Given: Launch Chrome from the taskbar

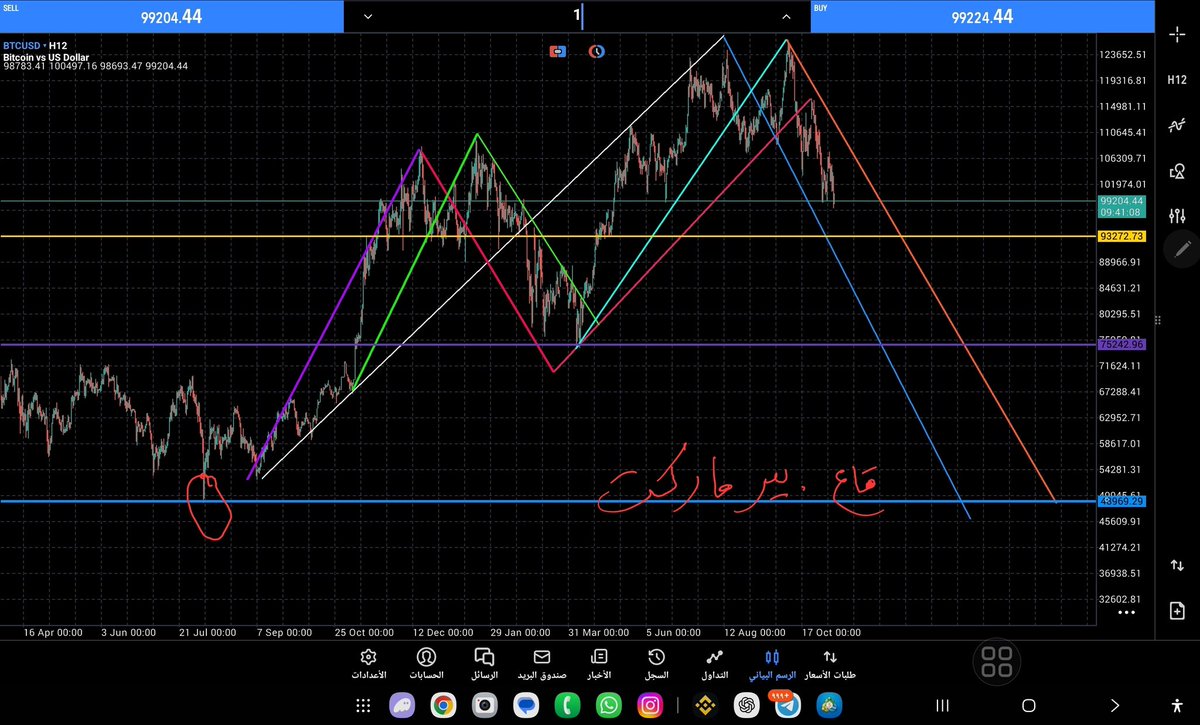Looking at the screenshot, I should coord(443,705).
